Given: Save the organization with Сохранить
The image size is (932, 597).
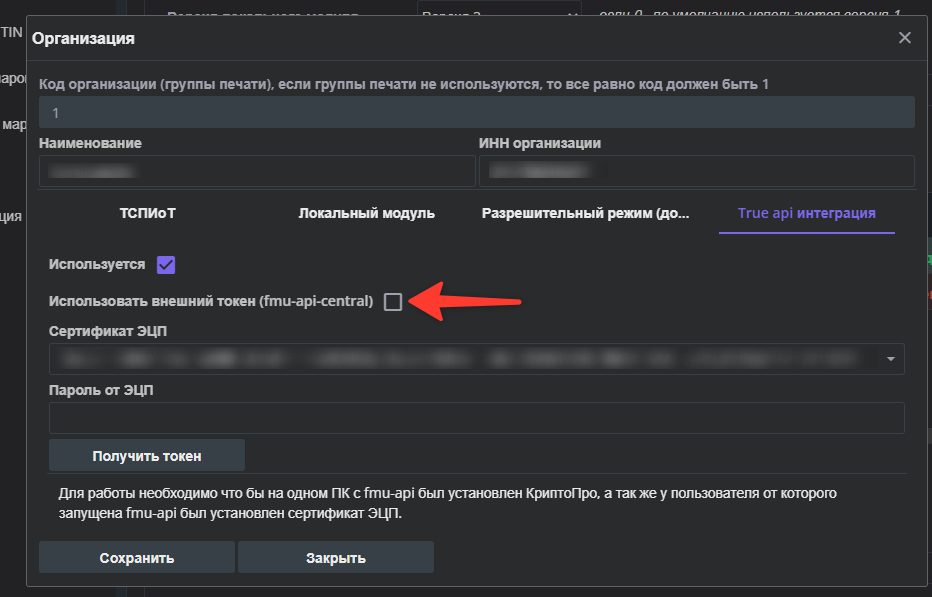Looking at the screenshot, I should click(137, 558).
